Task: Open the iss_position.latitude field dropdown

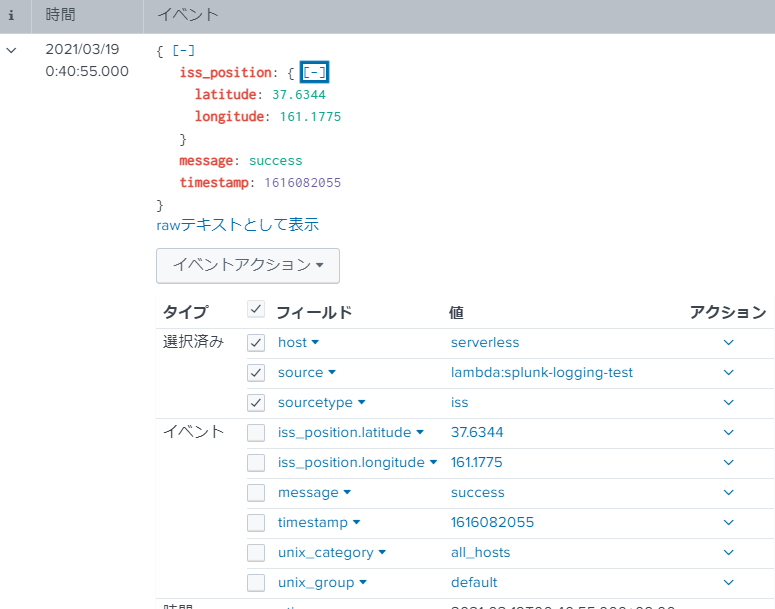Action: [350, 433]
